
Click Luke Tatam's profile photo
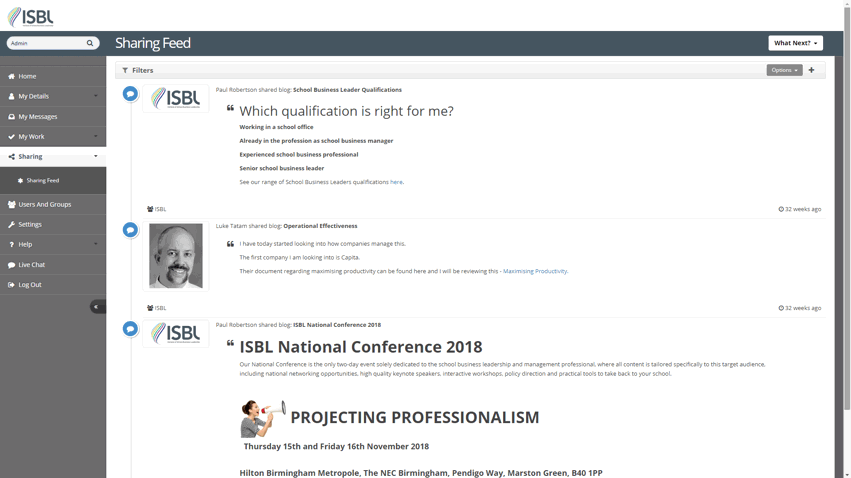pos(176,256)
